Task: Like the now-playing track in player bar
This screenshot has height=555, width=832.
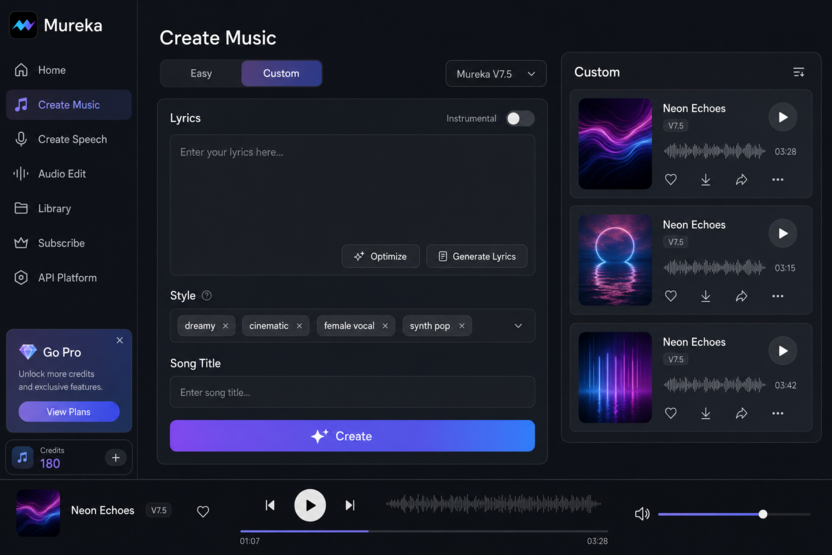Action: tap(203, 511)
